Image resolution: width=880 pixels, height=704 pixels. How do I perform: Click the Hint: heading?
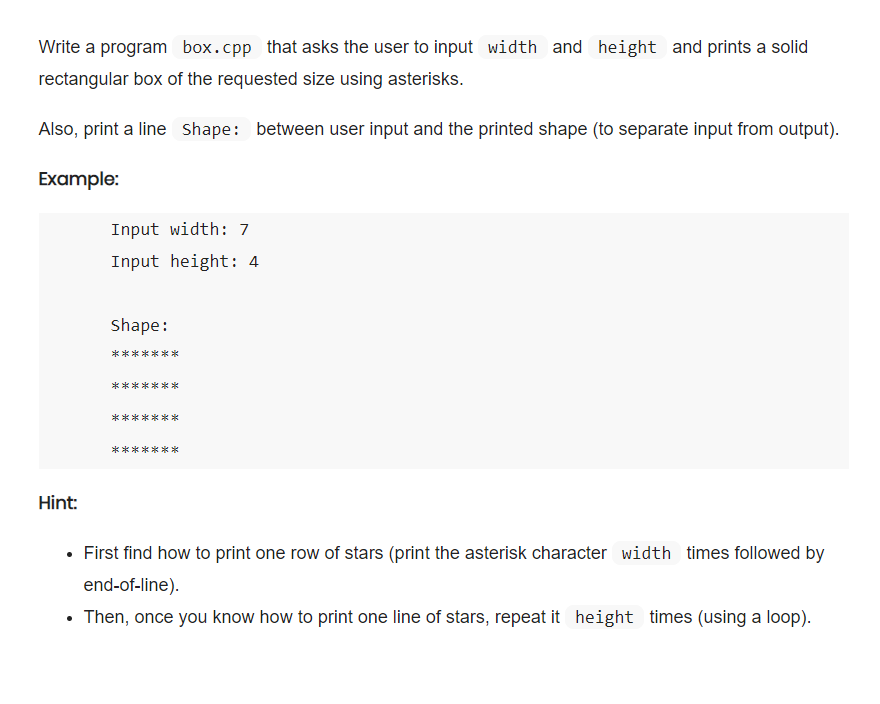coord(58,502)
